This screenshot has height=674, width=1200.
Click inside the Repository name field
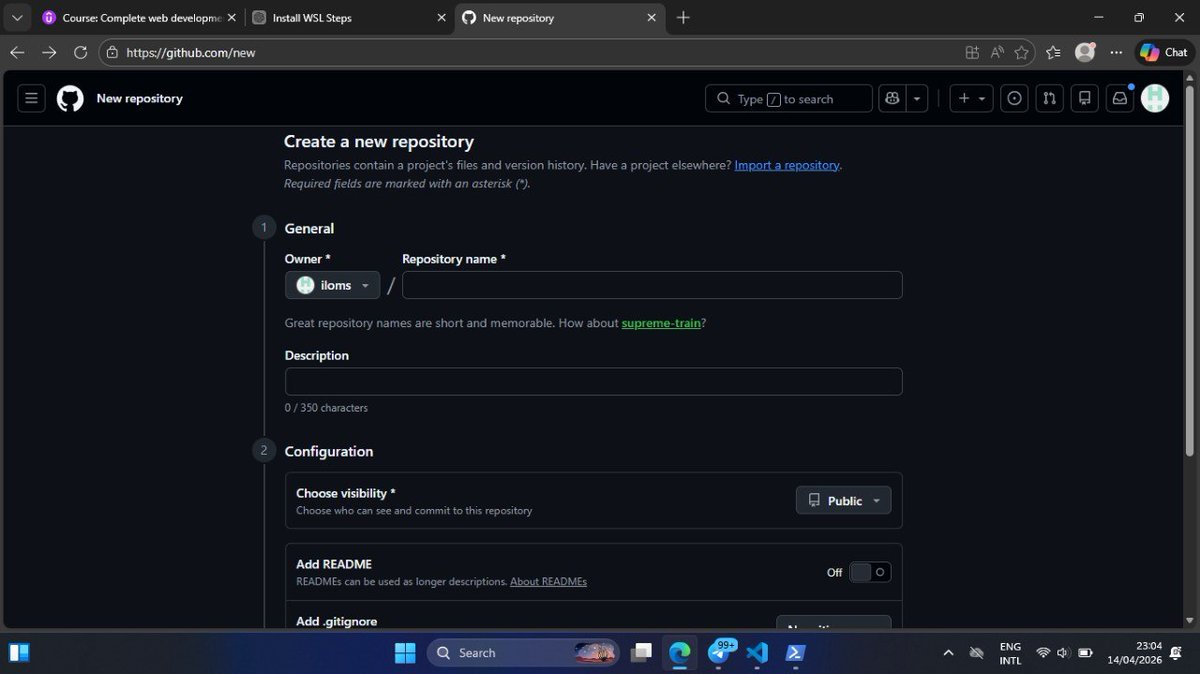651,285
